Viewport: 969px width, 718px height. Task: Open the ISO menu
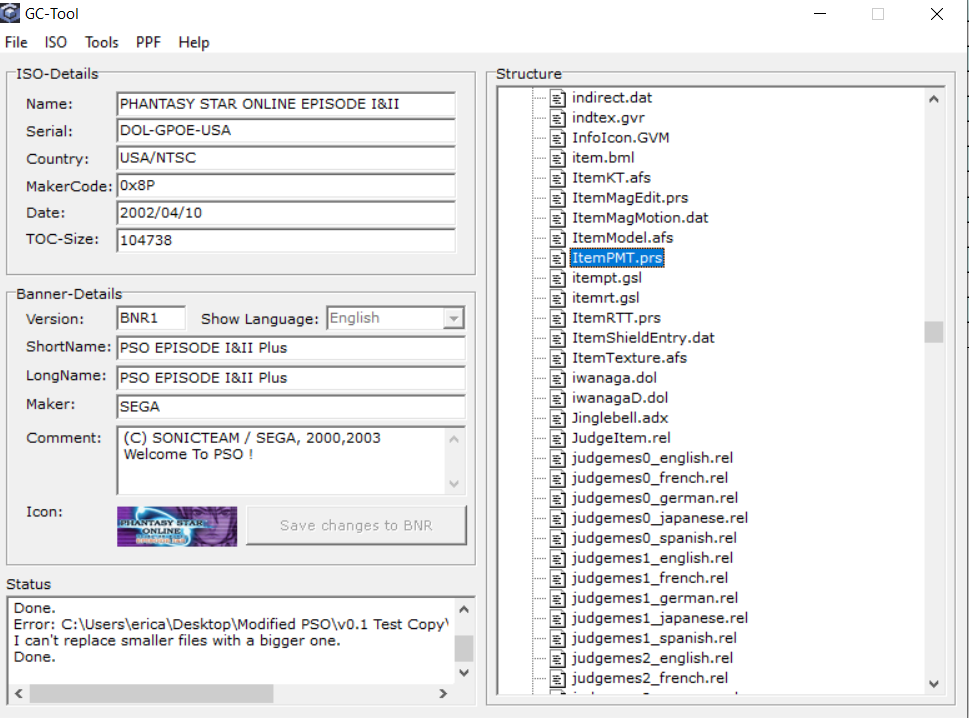56,42
